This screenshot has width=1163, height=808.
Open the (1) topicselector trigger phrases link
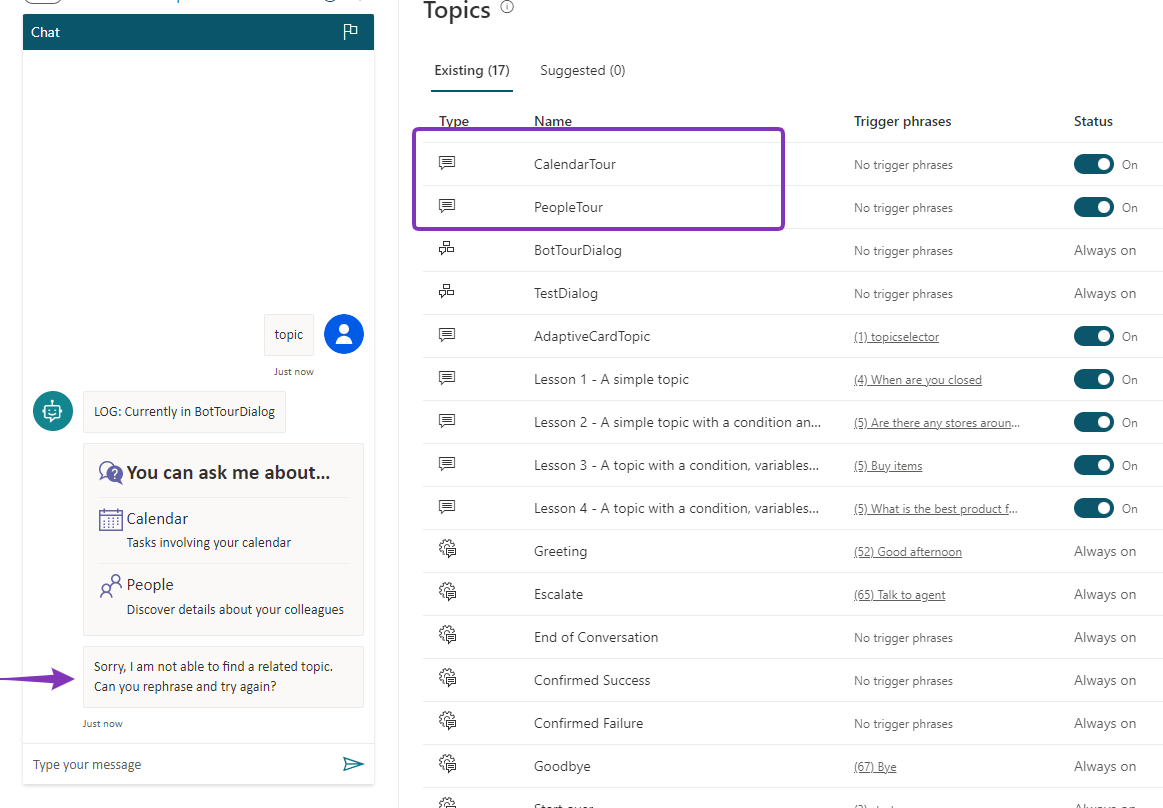[896, 337]
